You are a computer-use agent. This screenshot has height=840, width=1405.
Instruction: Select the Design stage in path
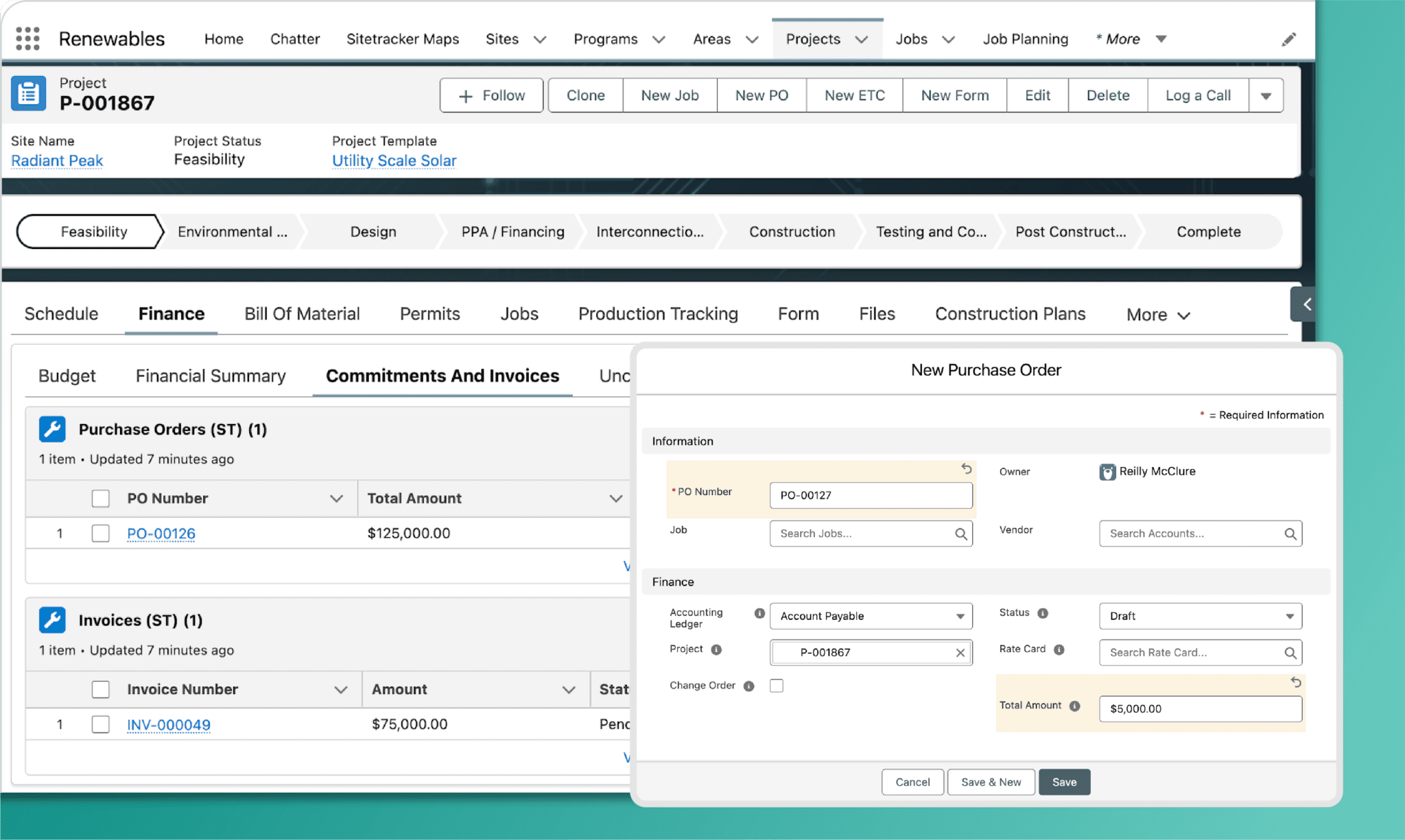tap(373, 232)
